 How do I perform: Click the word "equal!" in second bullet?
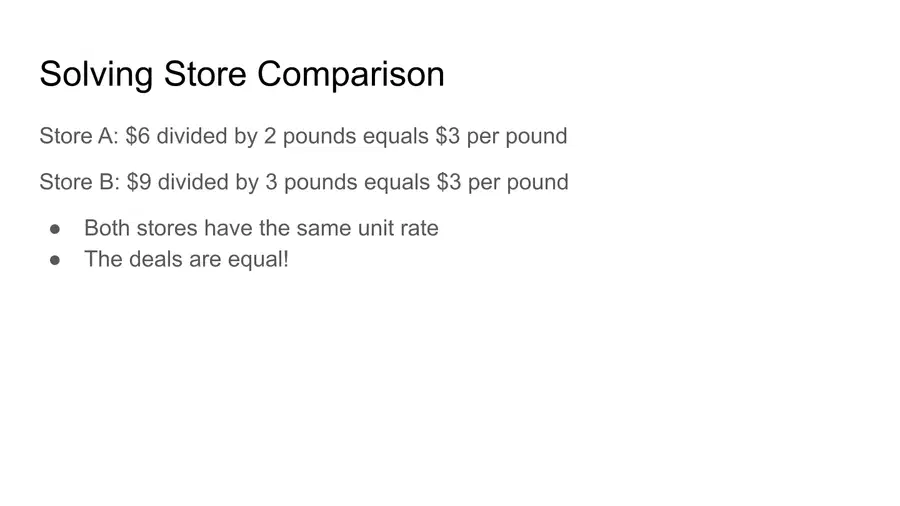(258, 260)
